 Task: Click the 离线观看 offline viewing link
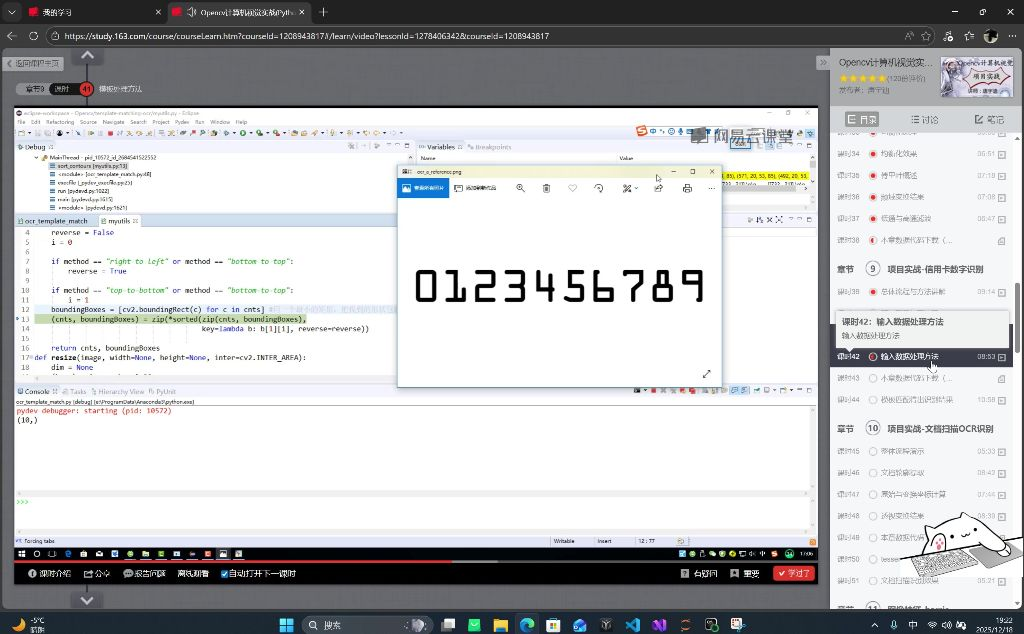193,574
